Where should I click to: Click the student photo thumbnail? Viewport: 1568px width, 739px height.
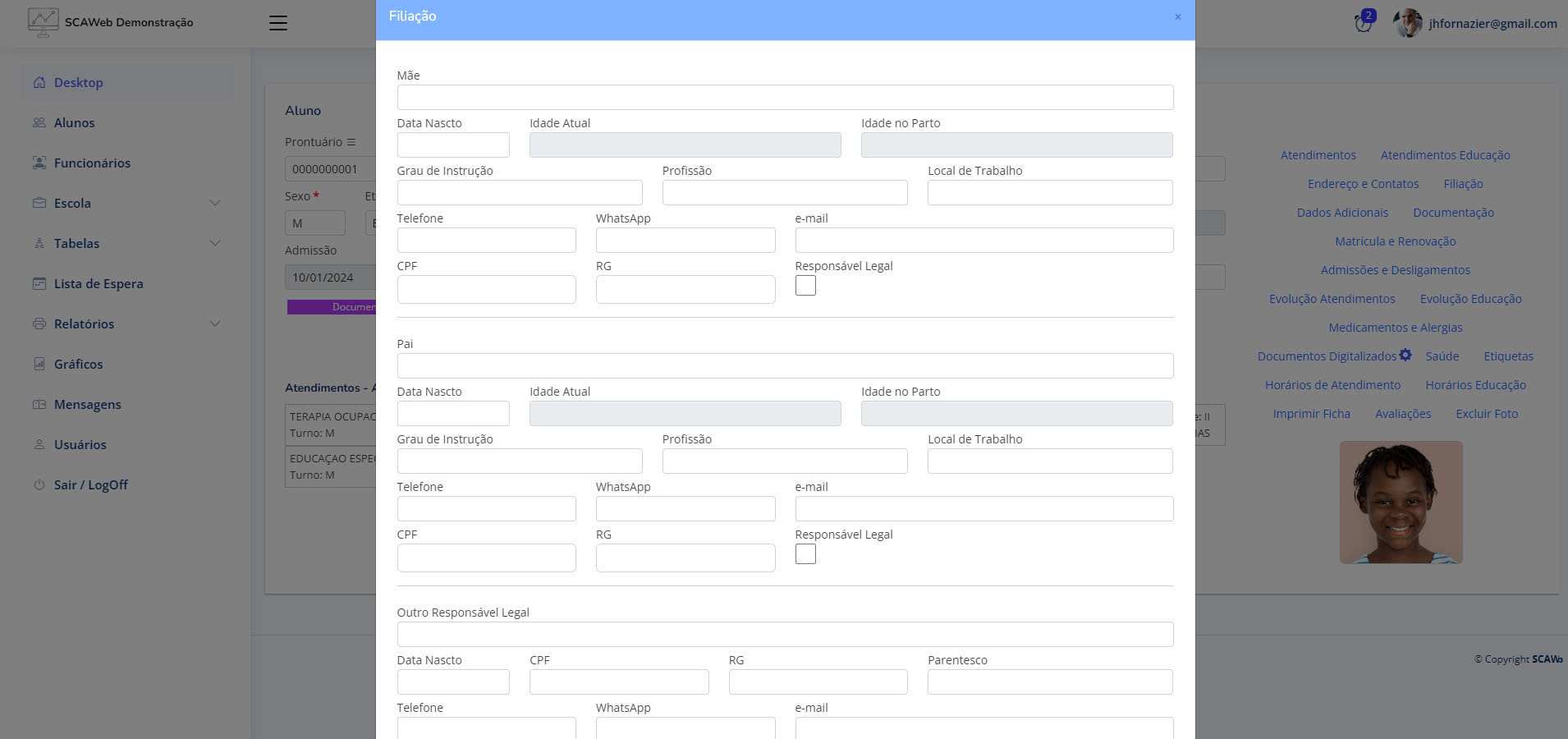[x=1401, y=503]
